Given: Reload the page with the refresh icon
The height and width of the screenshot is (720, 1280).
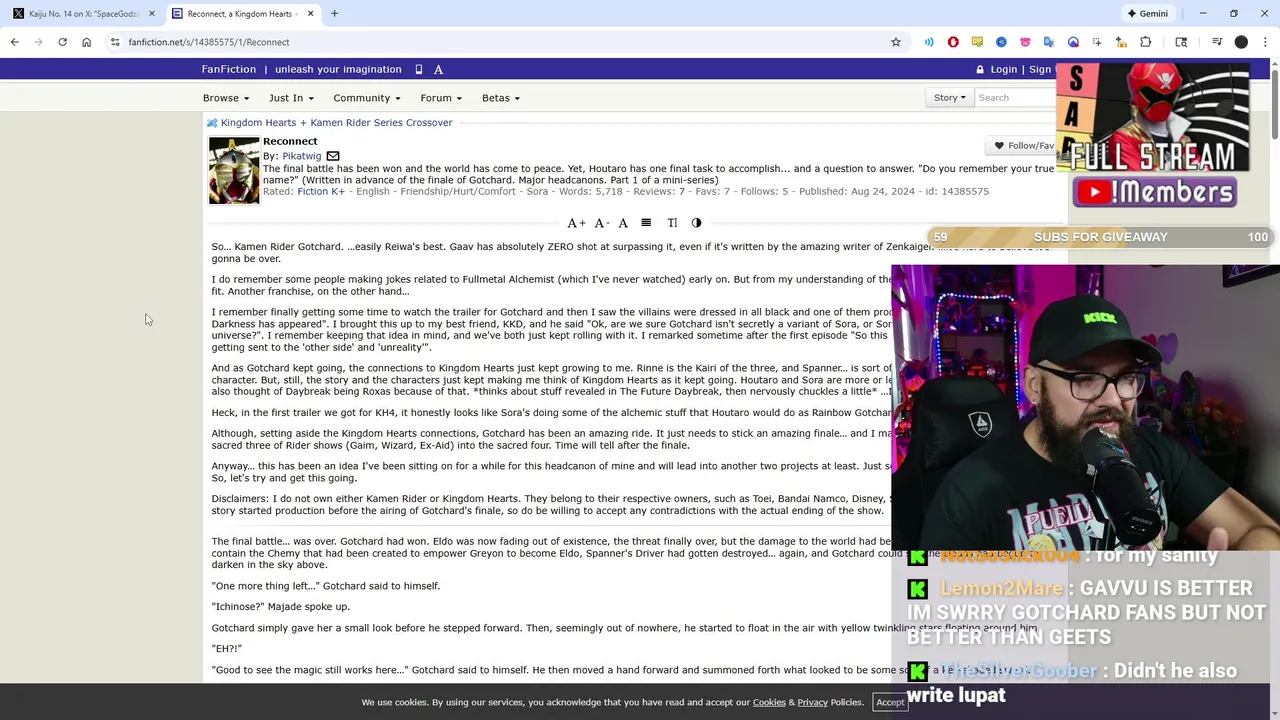Looking at the screenshot, I should click(x=62, y=42).
